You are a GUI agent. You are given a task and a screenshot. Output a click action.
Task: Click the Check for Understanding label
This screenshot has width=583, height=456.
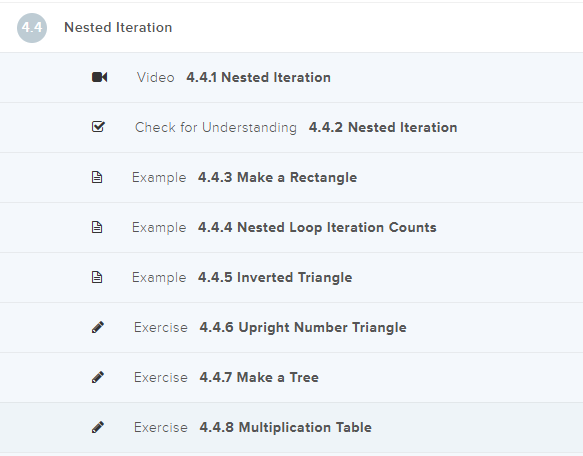coord(216,127)
